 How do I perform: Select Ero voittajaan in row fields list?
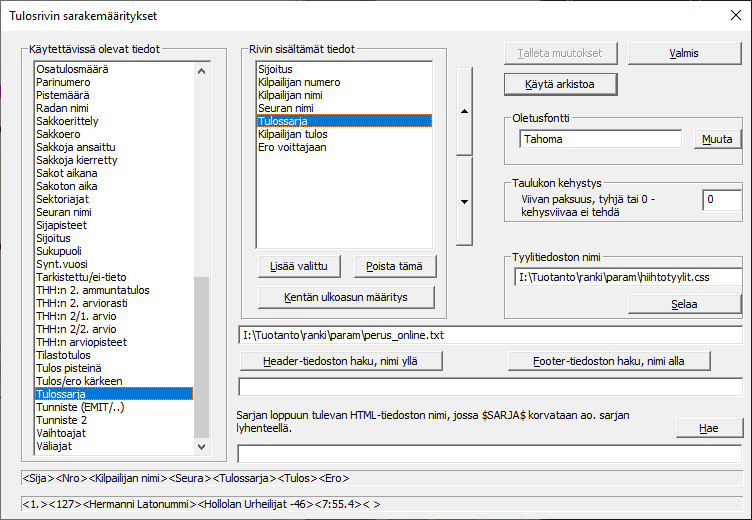tap(291, 146)
